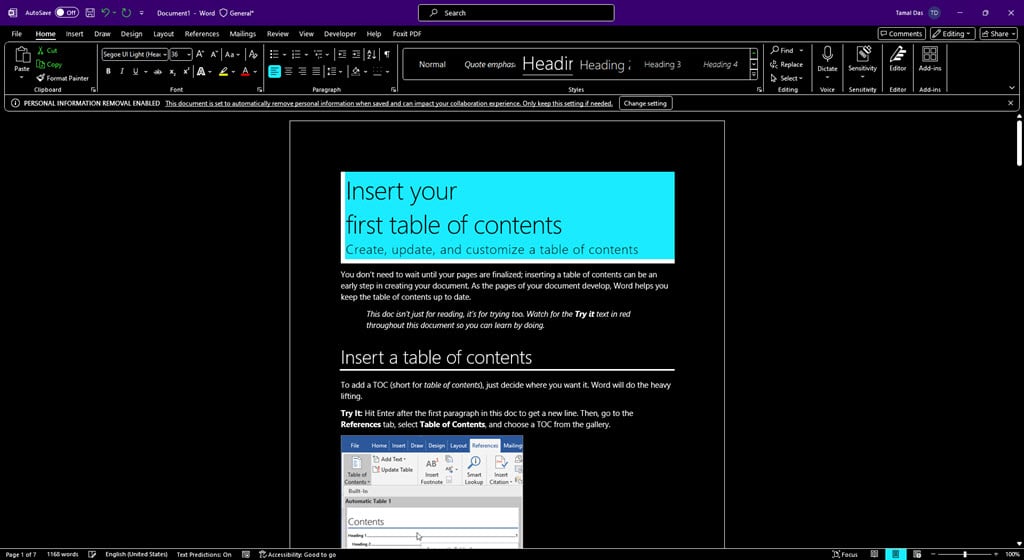This screenshot has width=1024, height=560.
Task: Toggle Focus mode in status bar
Action: [x=845, y=554]
